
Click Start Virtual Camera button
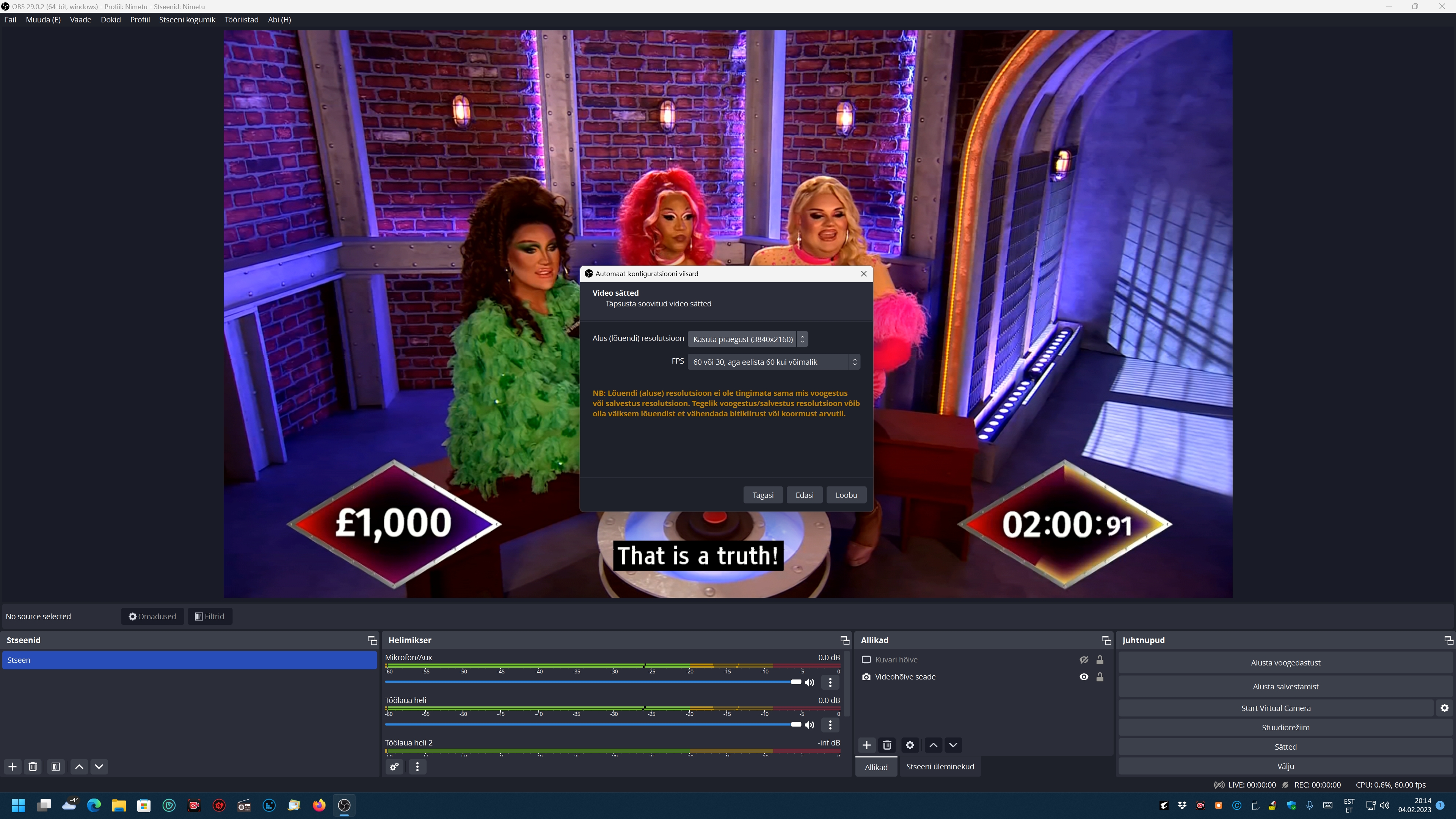(1275, 708)
